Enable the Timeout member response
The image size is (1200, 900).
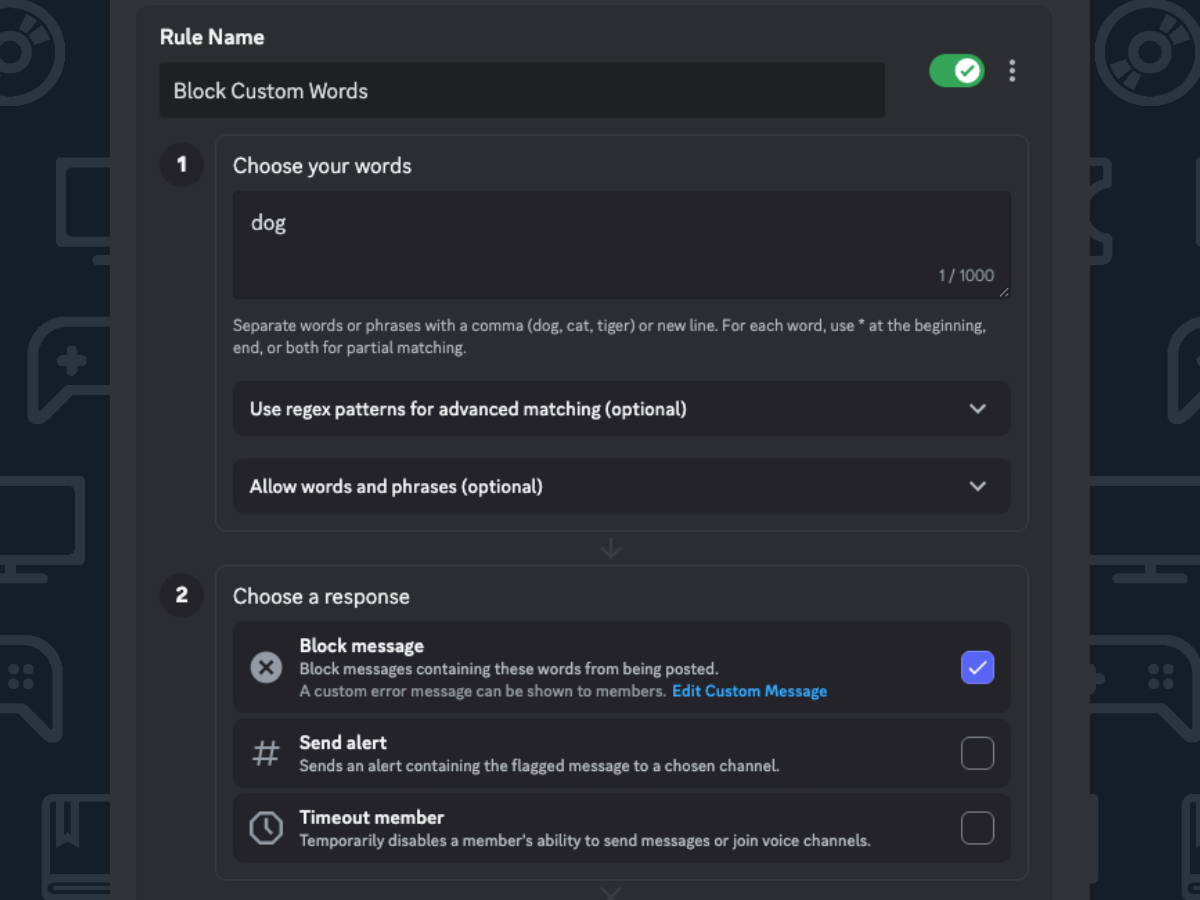tap(977, 828)
